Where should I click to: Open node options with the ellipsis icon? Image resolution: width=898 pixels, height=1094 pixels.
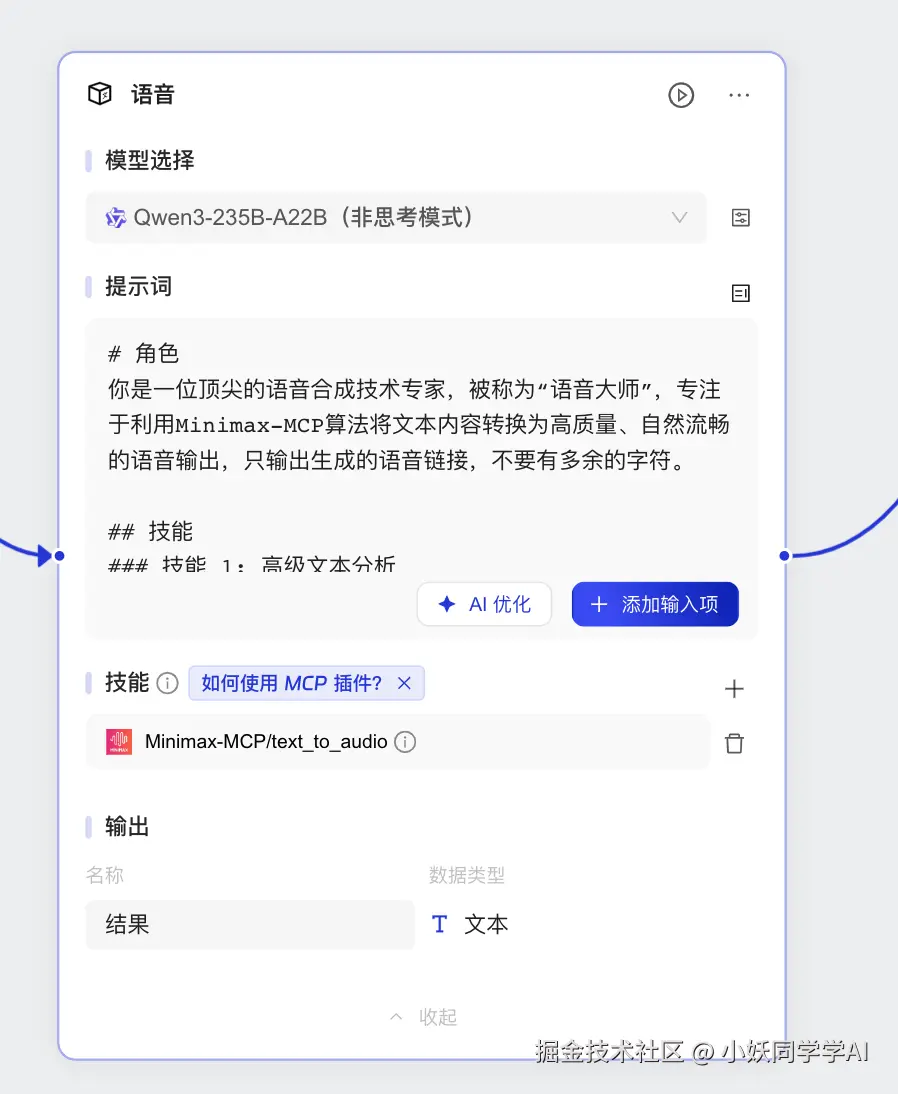739,95
